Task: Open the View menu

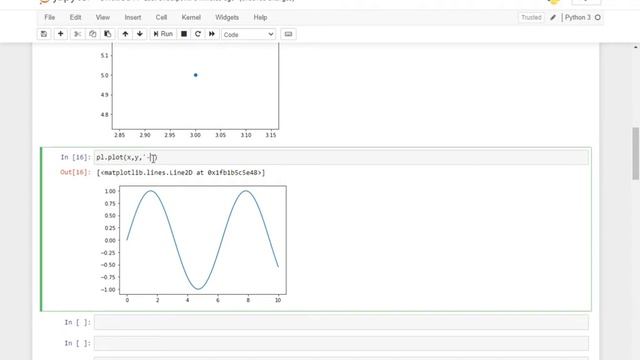Action: click(103, 18)
